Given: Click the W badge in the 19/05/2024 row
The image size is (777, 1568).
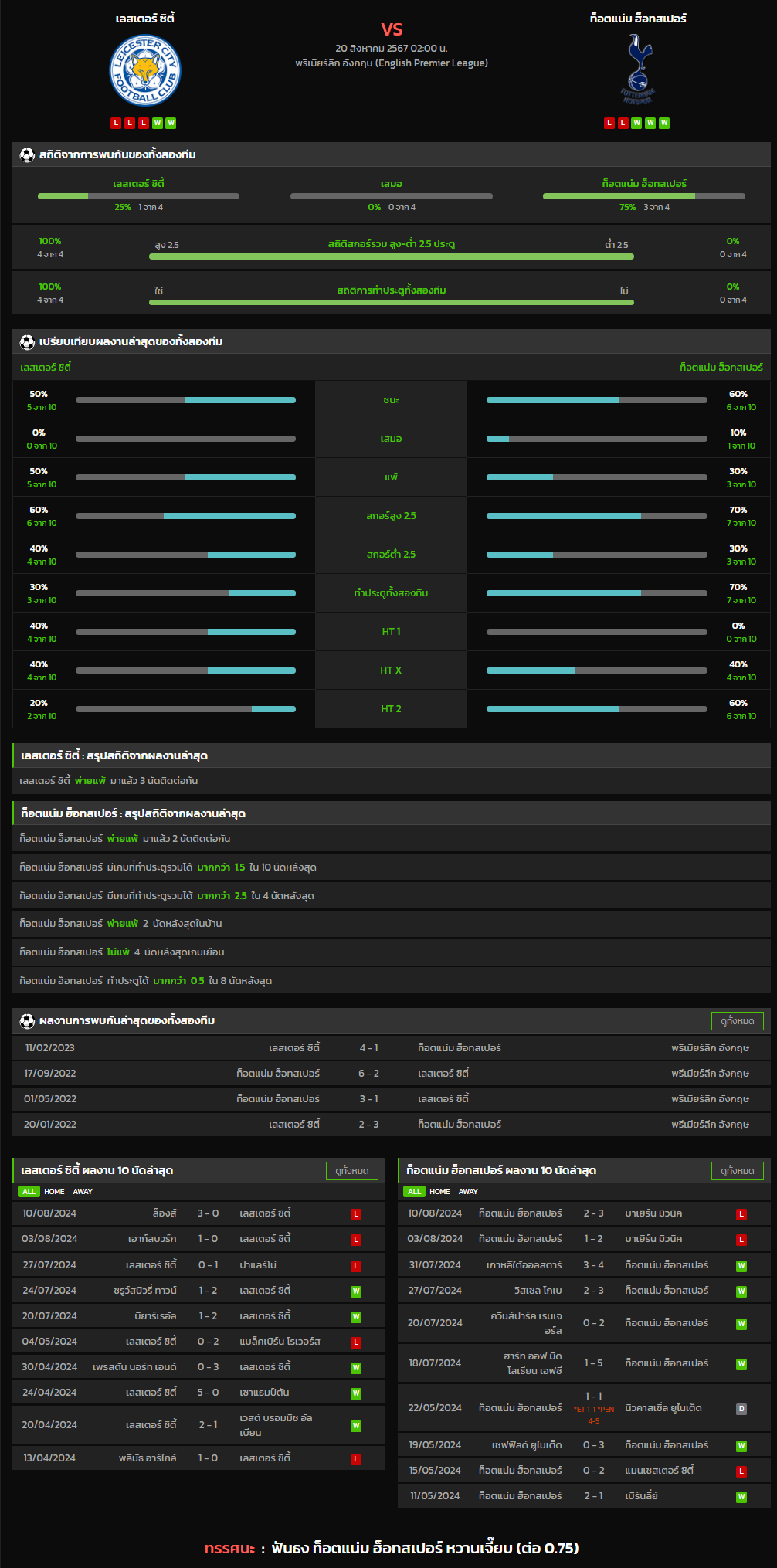Looking at the screenshot, I should [741, 1446].
